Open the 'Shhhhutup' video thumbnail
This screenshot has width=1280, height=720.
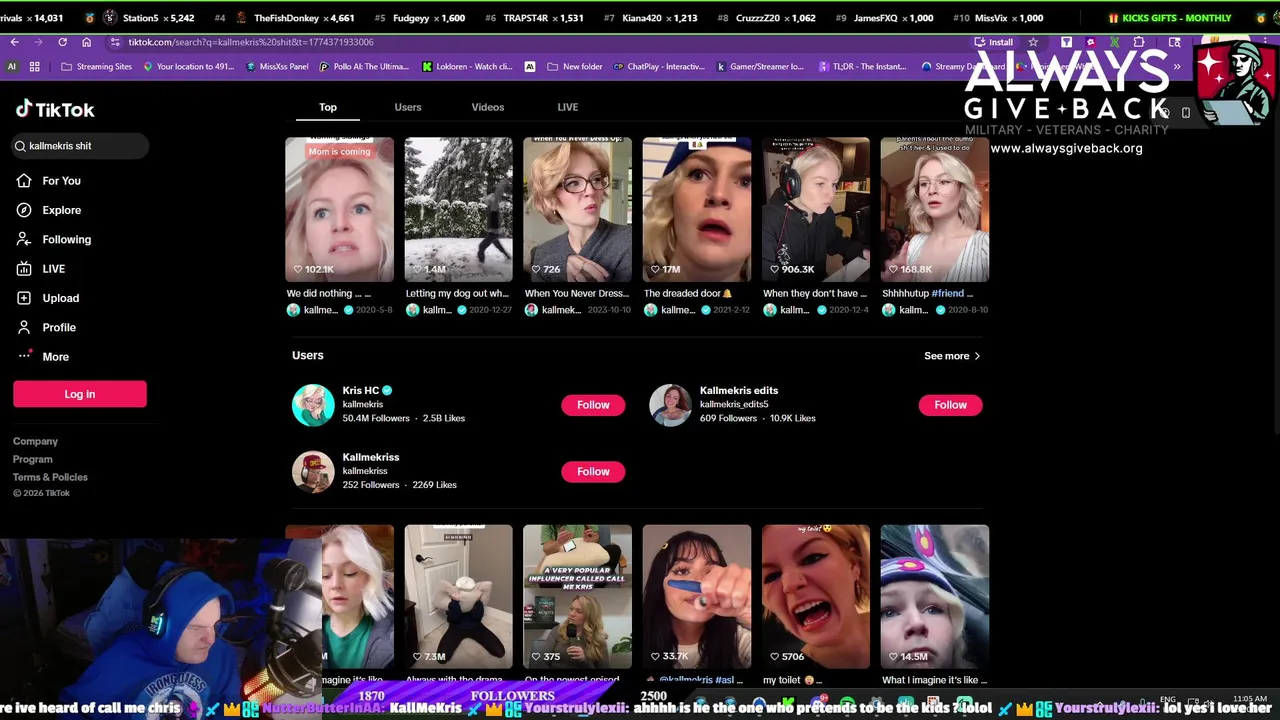point(934,209)
